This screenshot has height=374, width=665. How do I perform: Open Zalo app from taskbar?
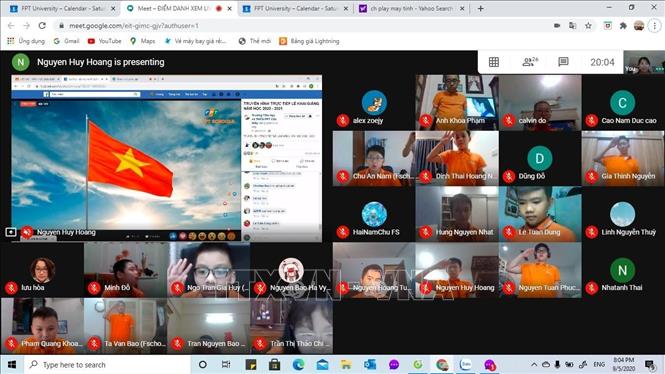click(x=466, y=365)
